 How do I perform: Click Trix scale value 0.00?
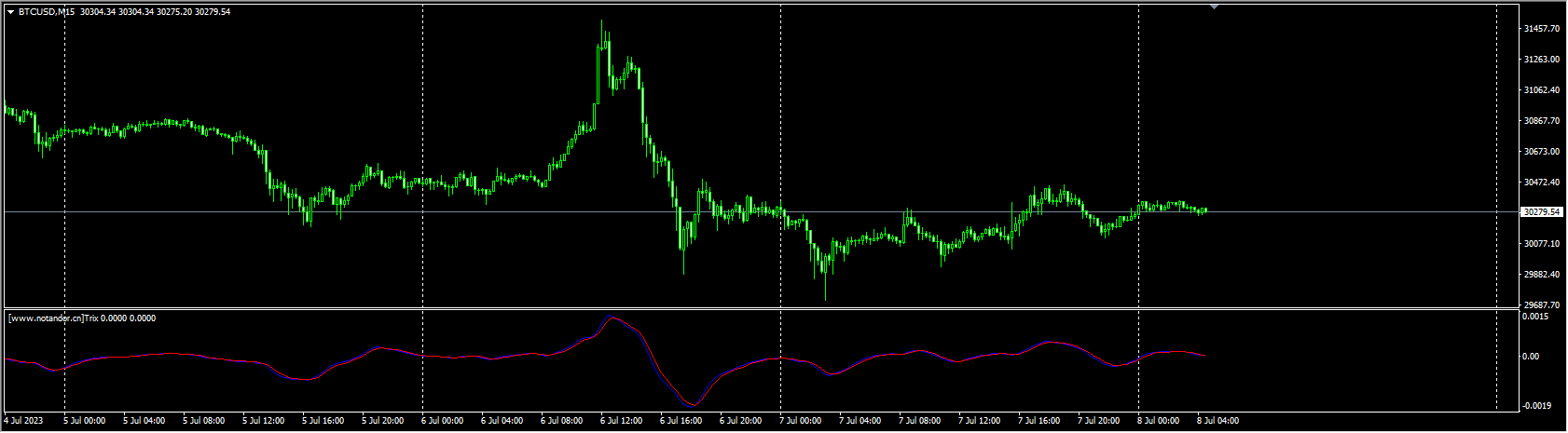1532,357
